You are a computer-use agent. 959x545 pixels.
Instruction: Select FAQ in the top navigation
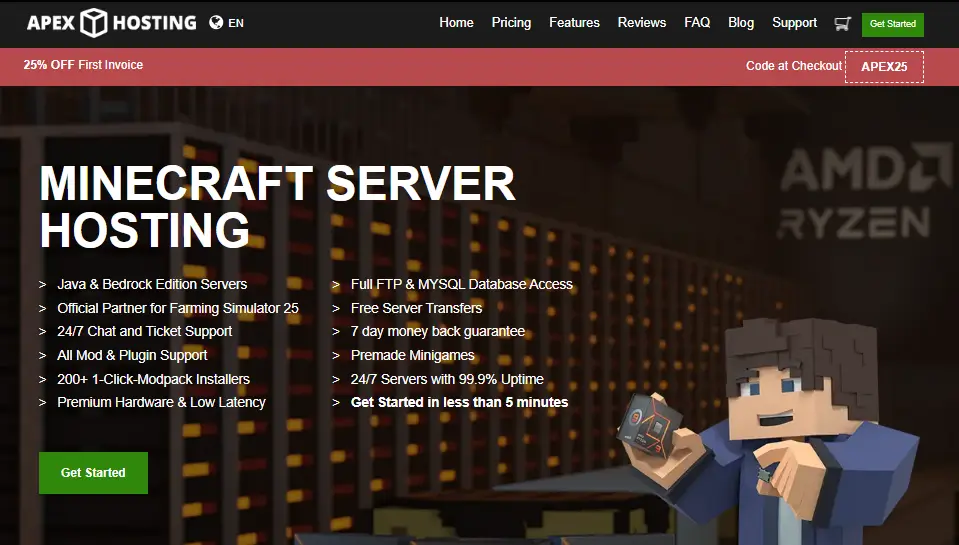pos(697,23)
